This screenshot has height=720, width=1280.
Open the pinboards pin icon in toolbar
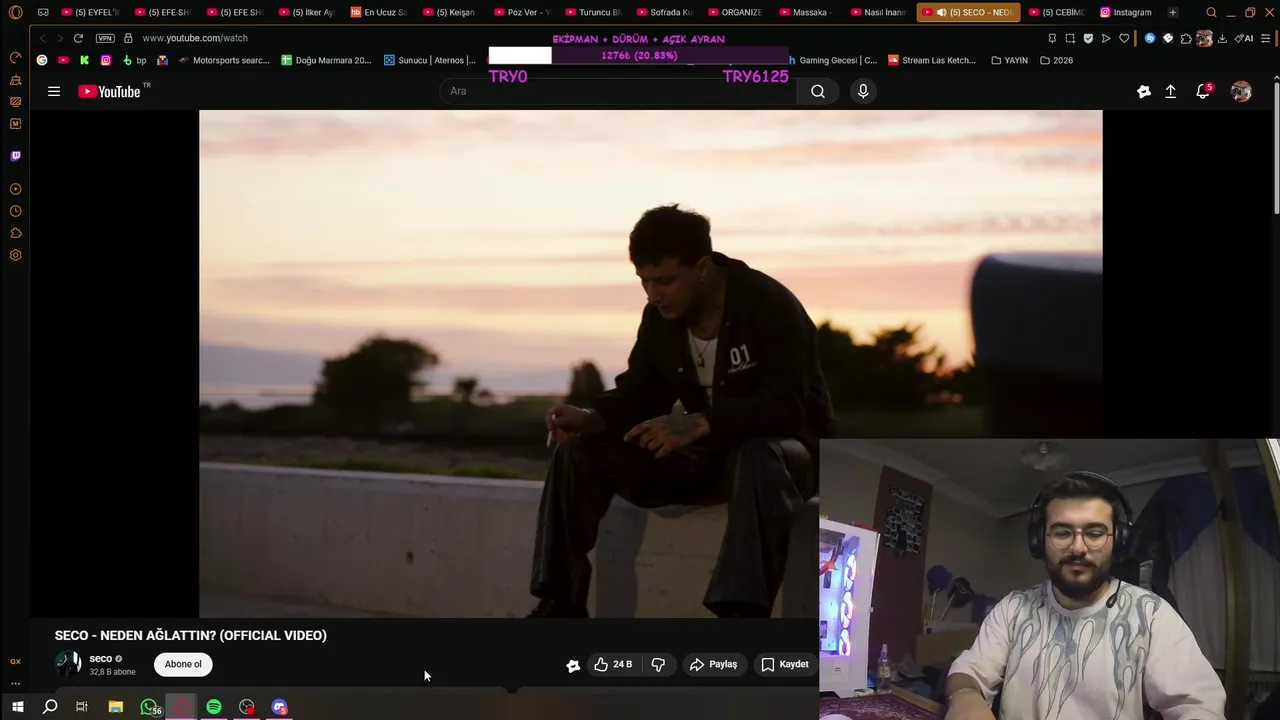coord(1052,38)
